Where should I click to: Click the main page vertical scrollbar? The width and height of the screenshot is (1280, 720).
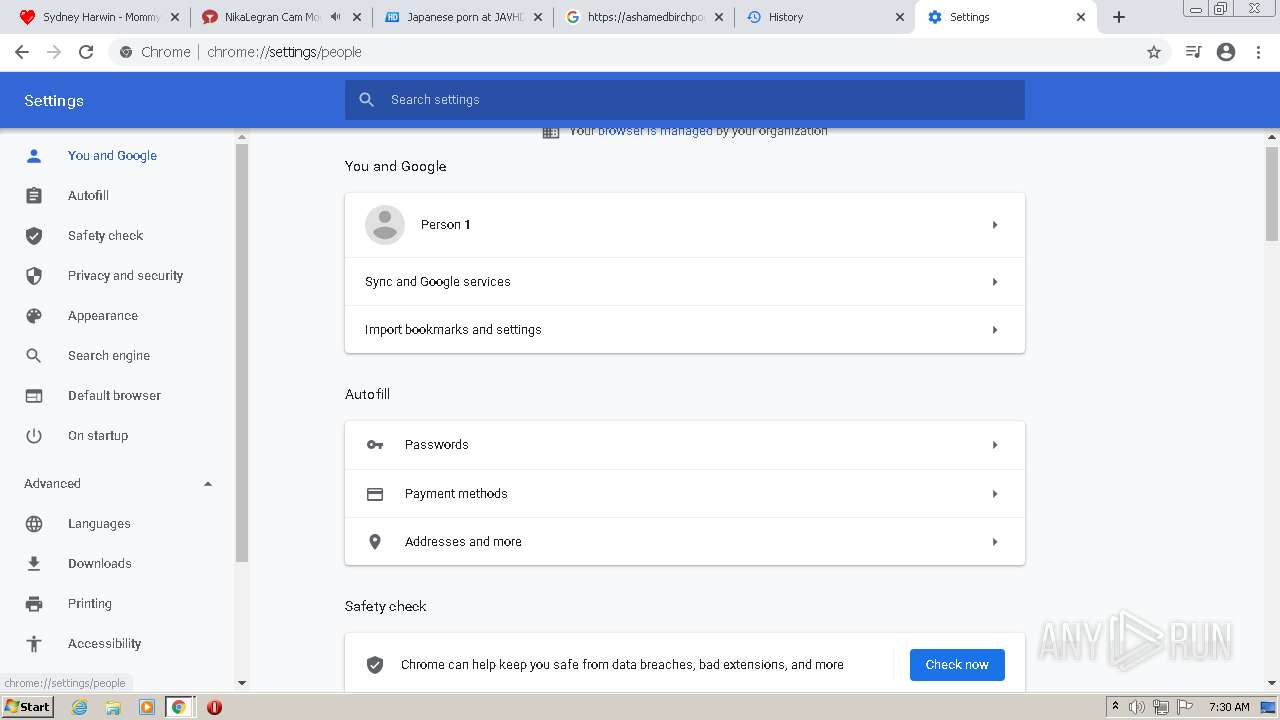point(1272,193)
